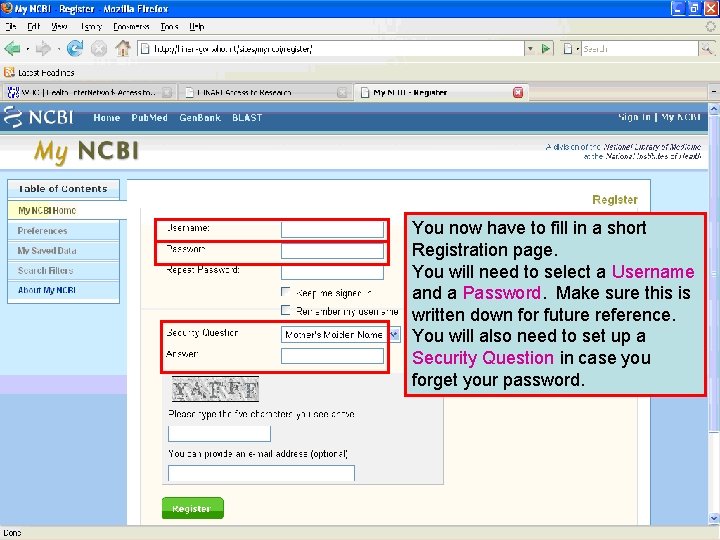This screenshot has width=720, height=540.
Task: Click the browser Back arrow
Action: point(12,48)
